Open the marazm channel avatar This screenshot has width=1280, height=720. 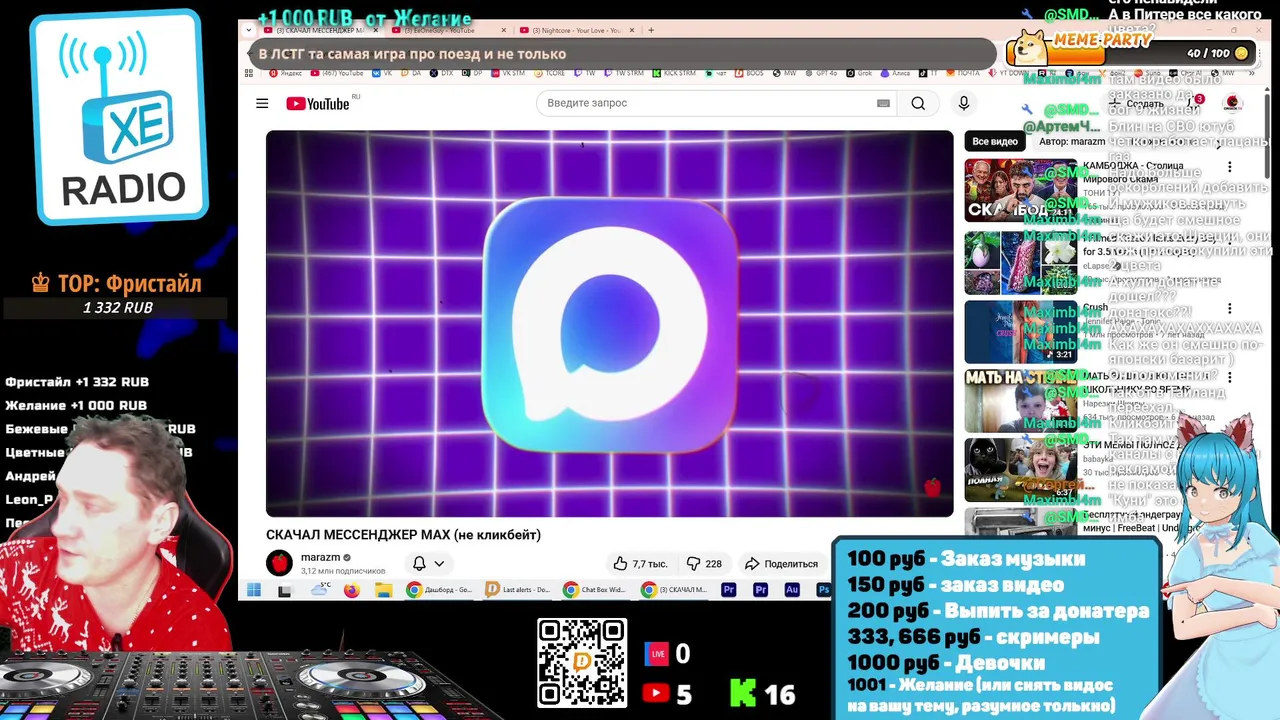[279, 563]
